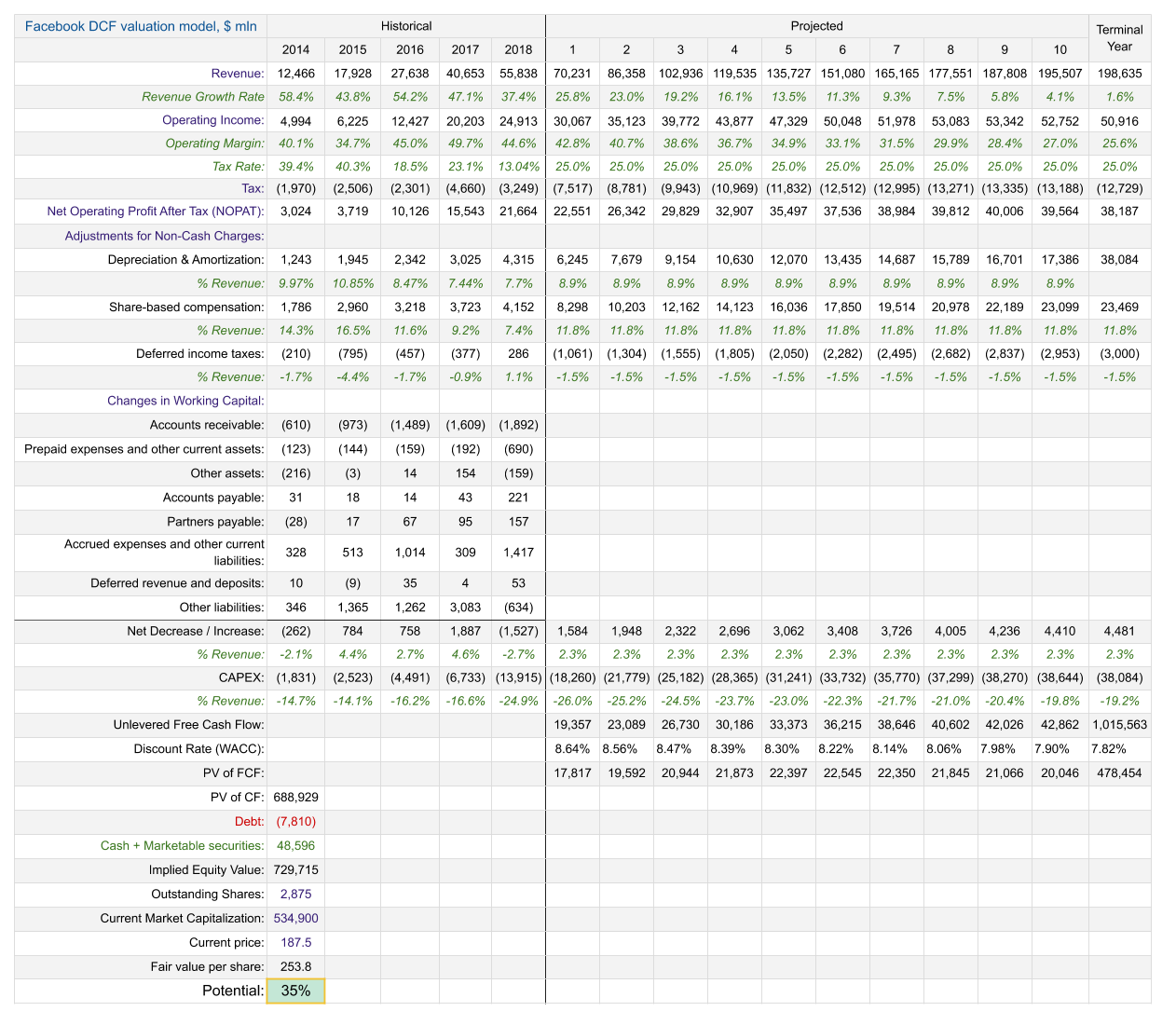The height and width of the screenshot is (1025, 1176).
Task: Click the Cash + Marketable securities label
Action: point(183,845)
